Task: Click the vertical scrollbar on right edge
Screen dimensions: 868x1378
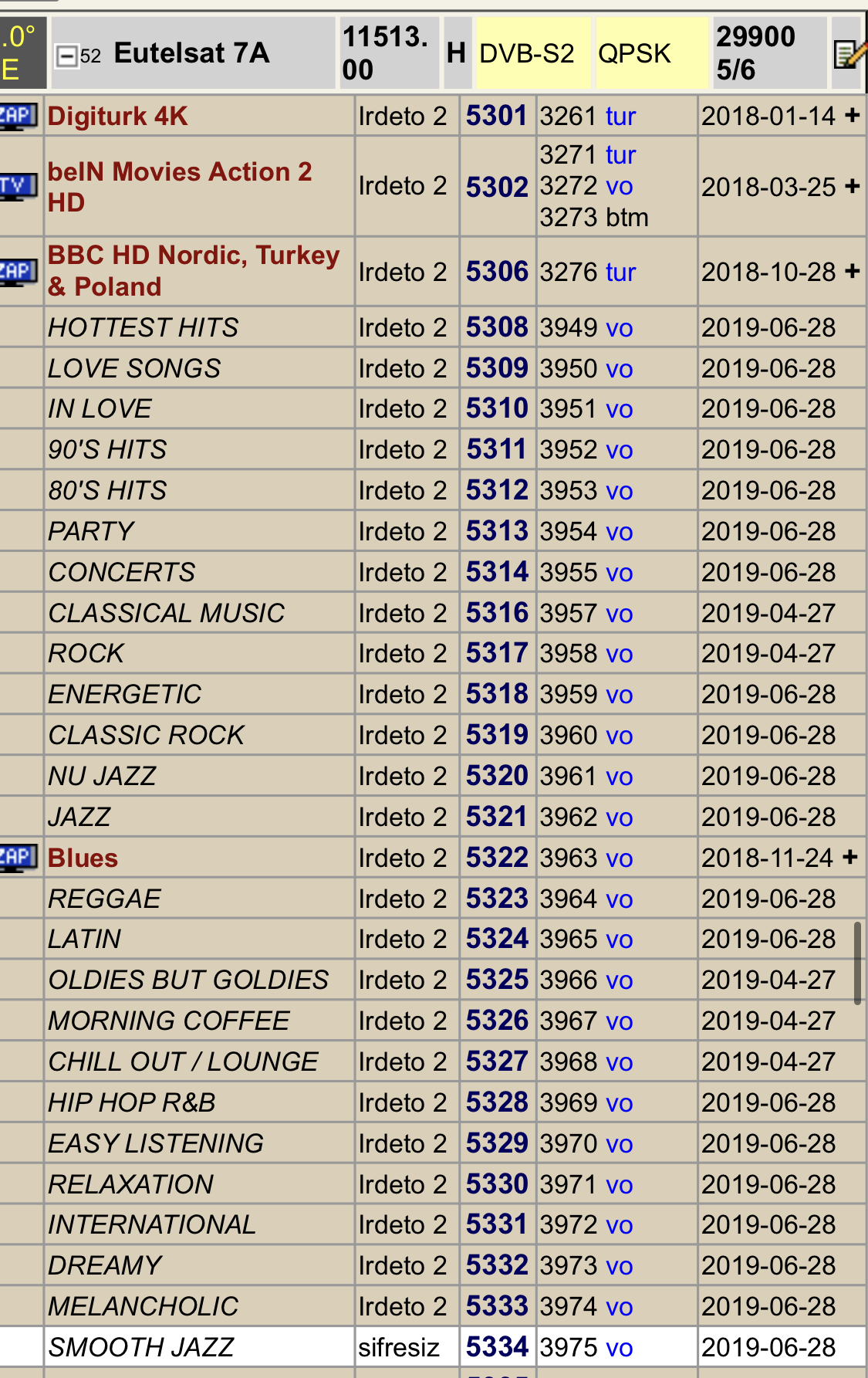Action: 857,963
